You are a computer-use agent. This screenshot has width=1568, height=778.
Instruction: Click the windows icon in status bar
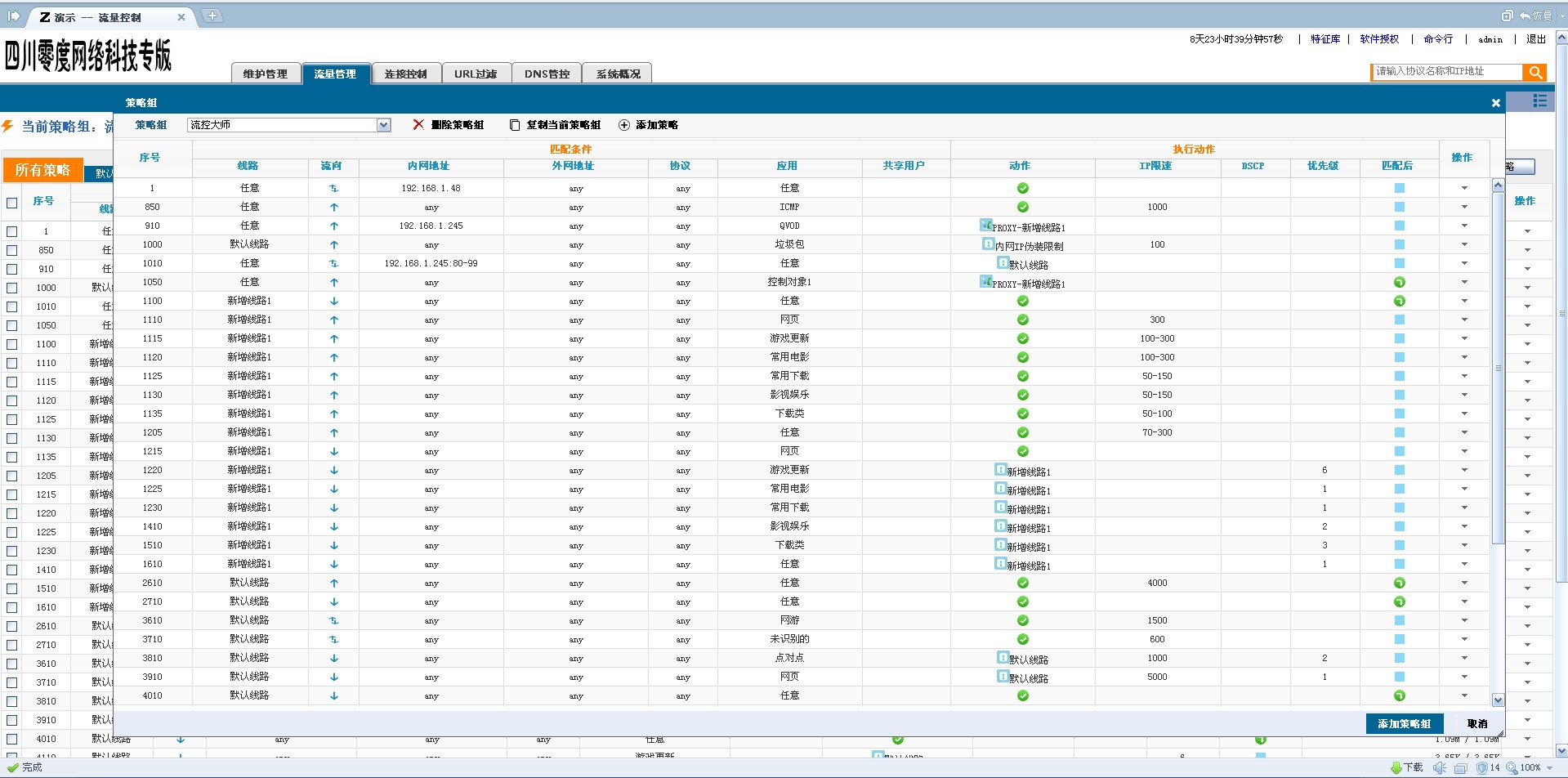click(1460, 767)
